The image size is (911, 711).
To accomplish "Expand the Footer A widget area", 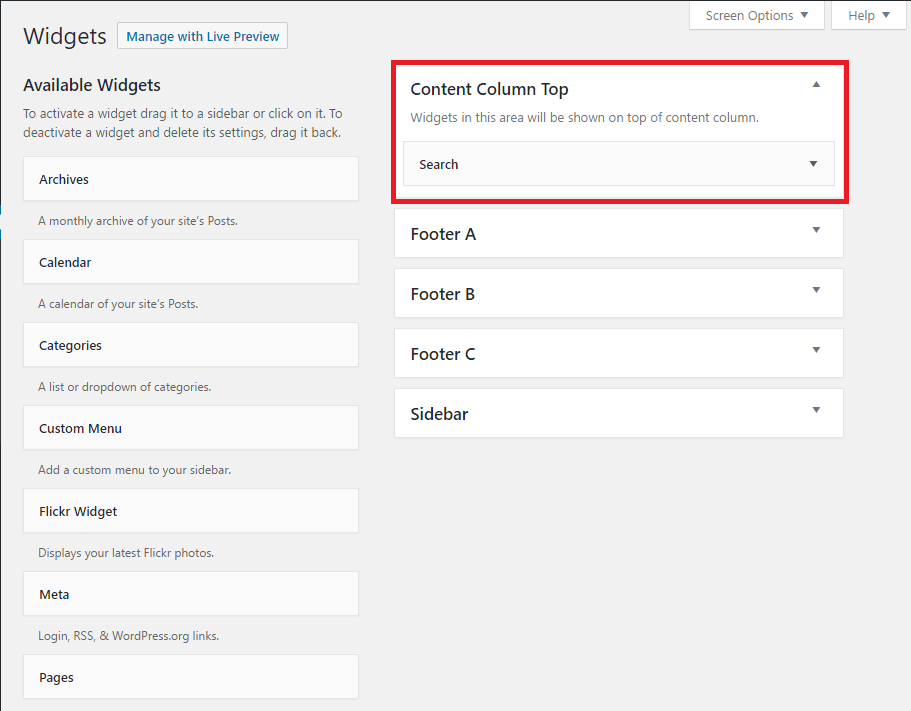I will click(816, 231).
